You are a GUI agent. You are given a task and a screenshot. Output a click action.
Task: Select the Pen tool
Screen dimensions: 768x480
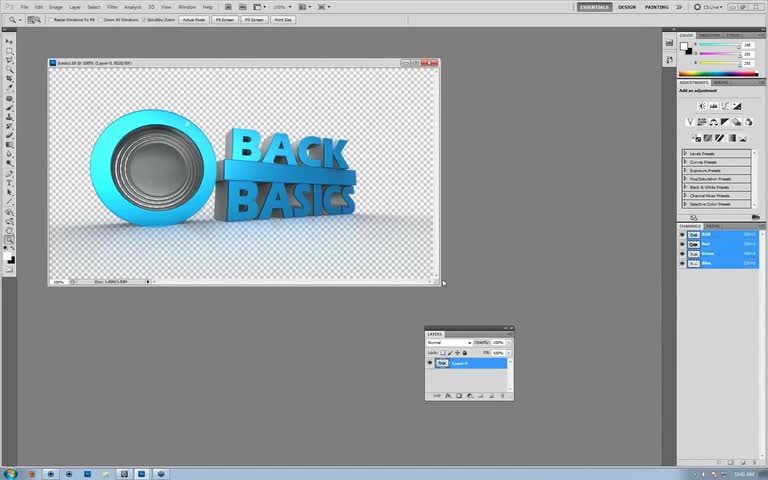pos(9,174)
